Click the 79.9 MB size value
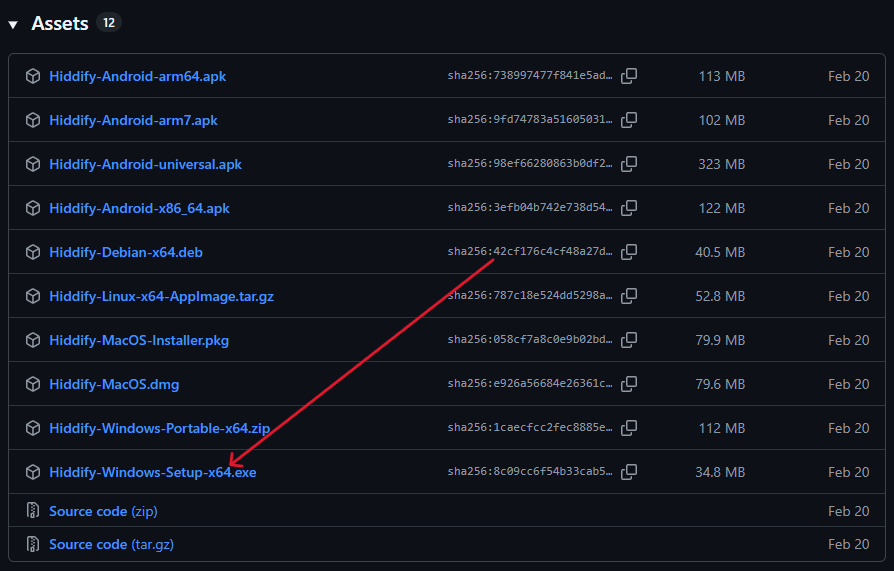The image size is (894, 571). [720, 340]
